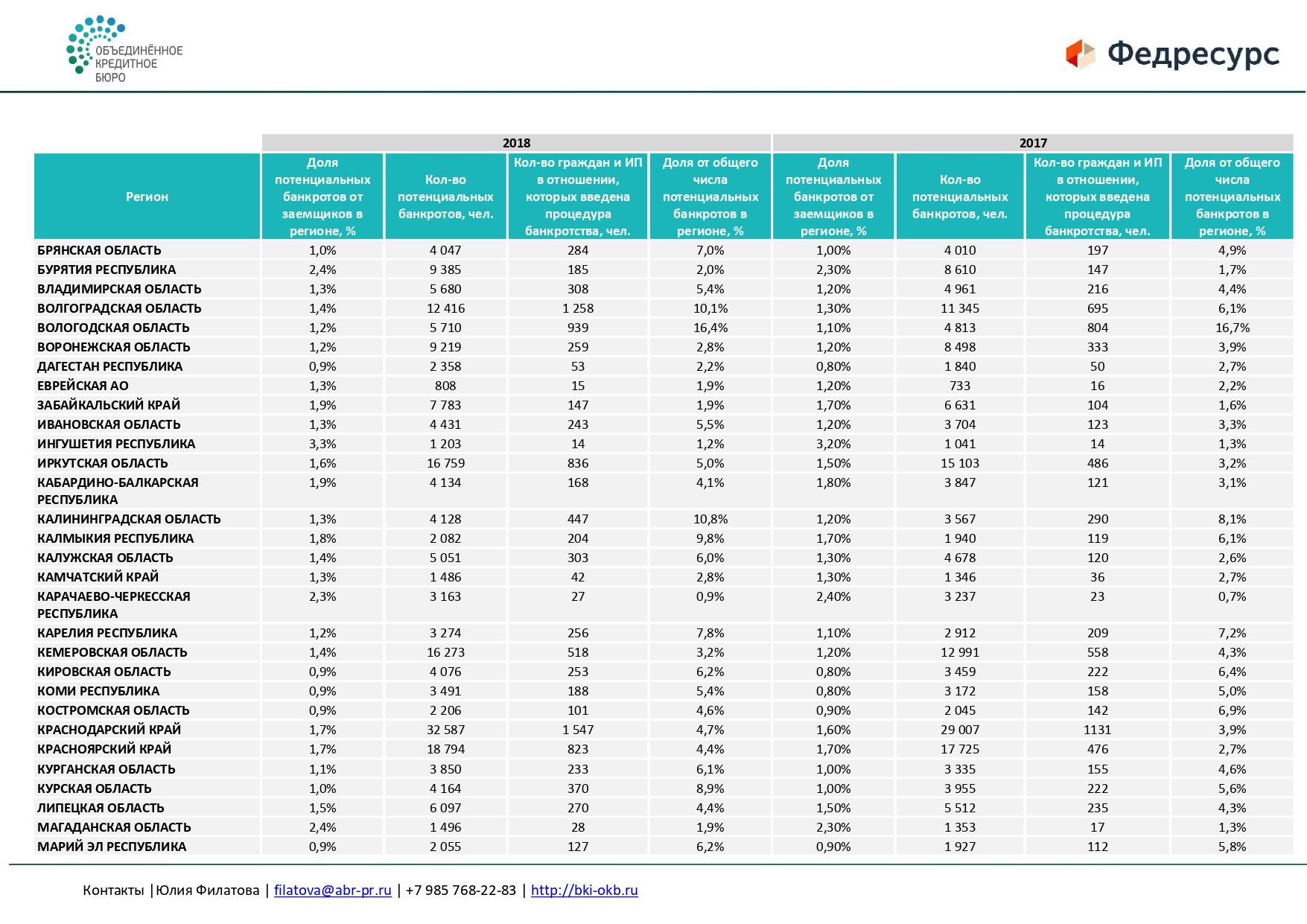Select the МАГАДАНСКАЯ ОБЛАСТЬ row label
Screen dimensions: 1307x924
coord(114,827)
